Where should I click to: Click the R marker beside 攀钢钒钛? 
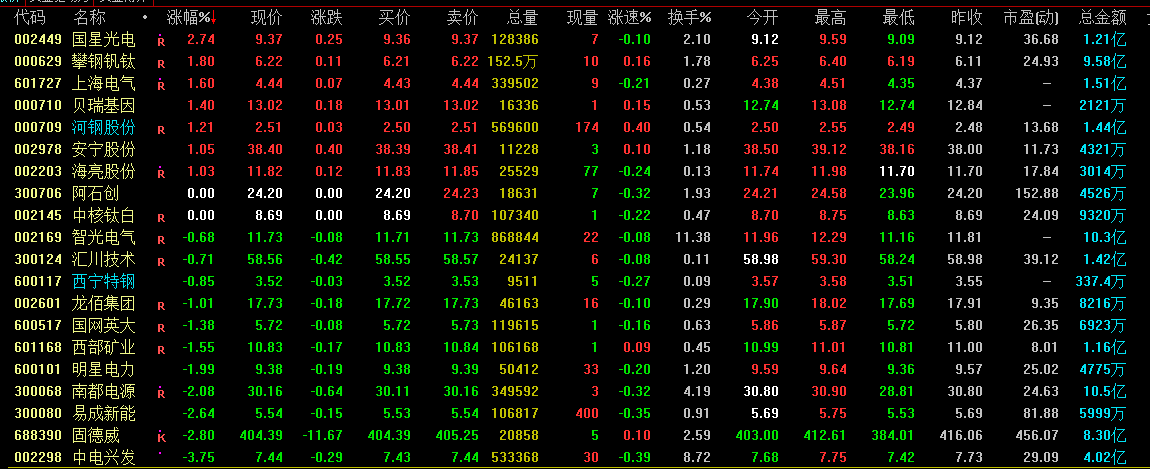click(161, 62)
